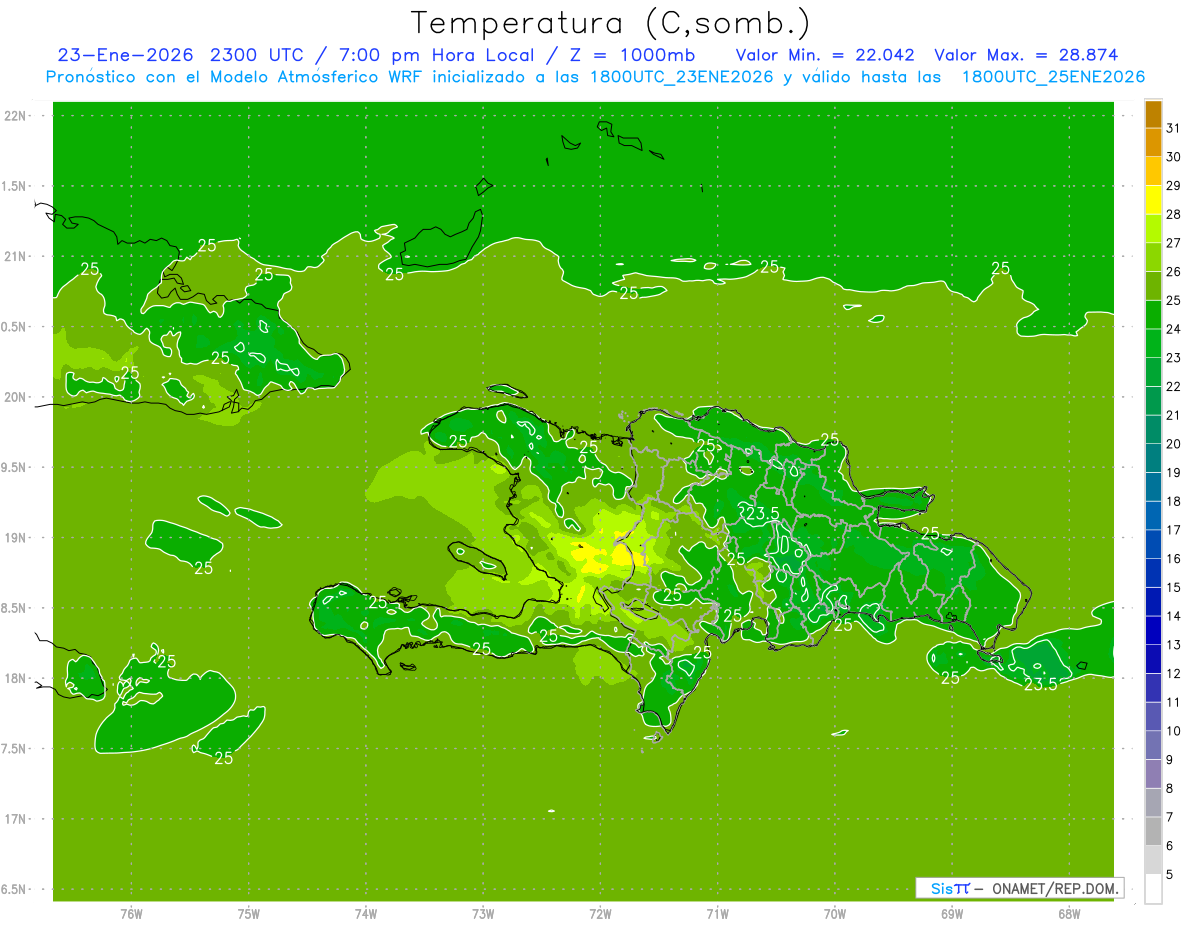This screenshot has height=927, width=1200.
Task: Click the teal swatch between 19 and 20
Action: click(1153, 458)
